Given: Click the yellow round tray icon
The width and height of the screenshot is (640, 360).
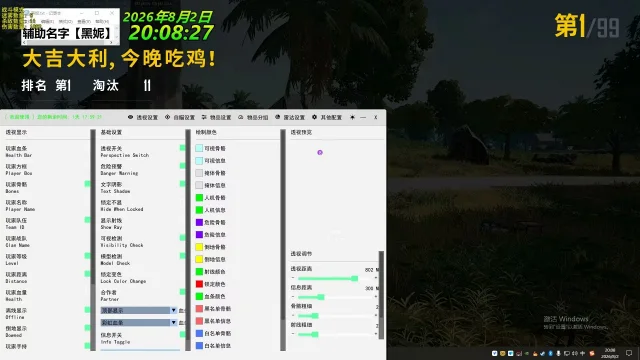Looking at the screenshot, I should click(503, 353).
